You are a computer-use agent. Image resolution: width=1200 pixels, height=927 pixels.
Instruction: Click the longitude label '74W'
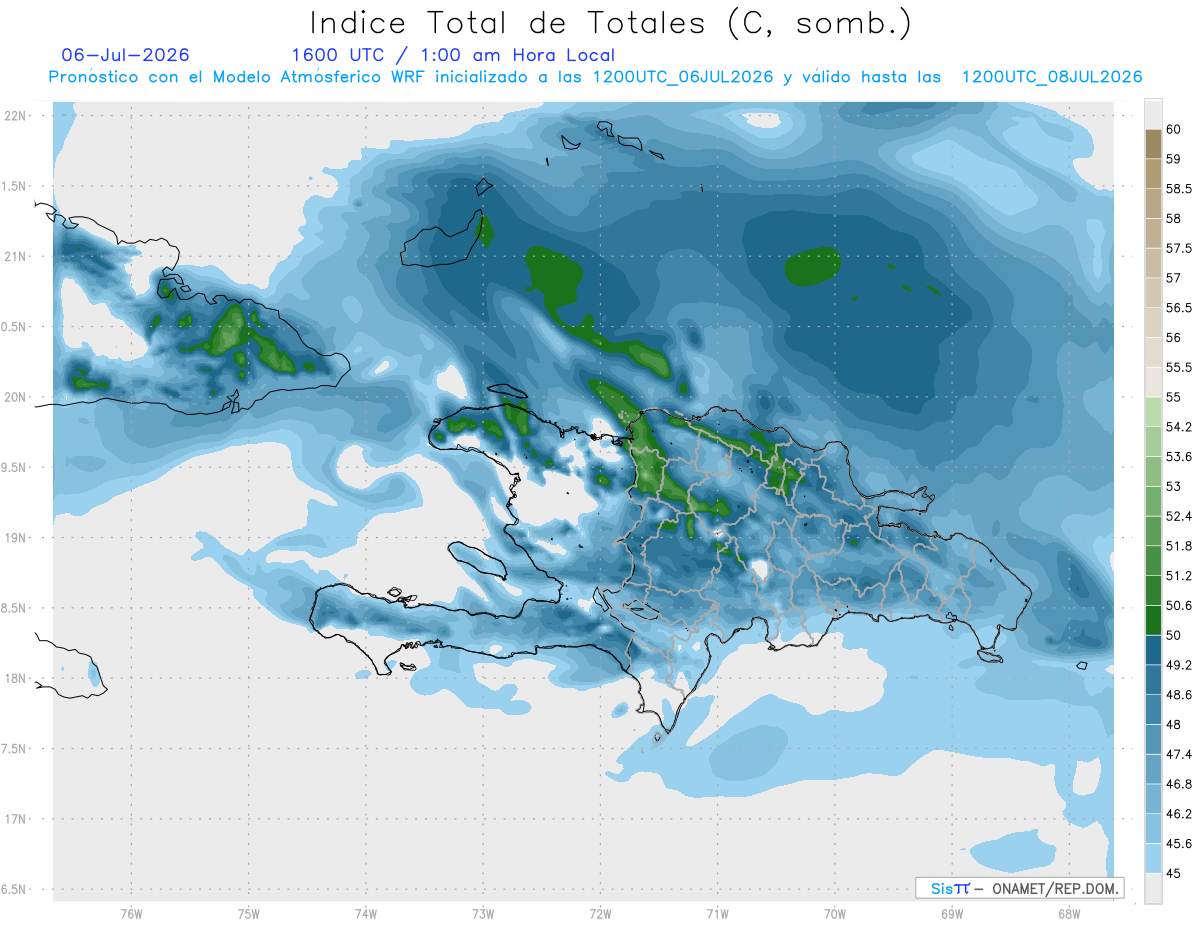pyautogui.click(x=366, y=913)
